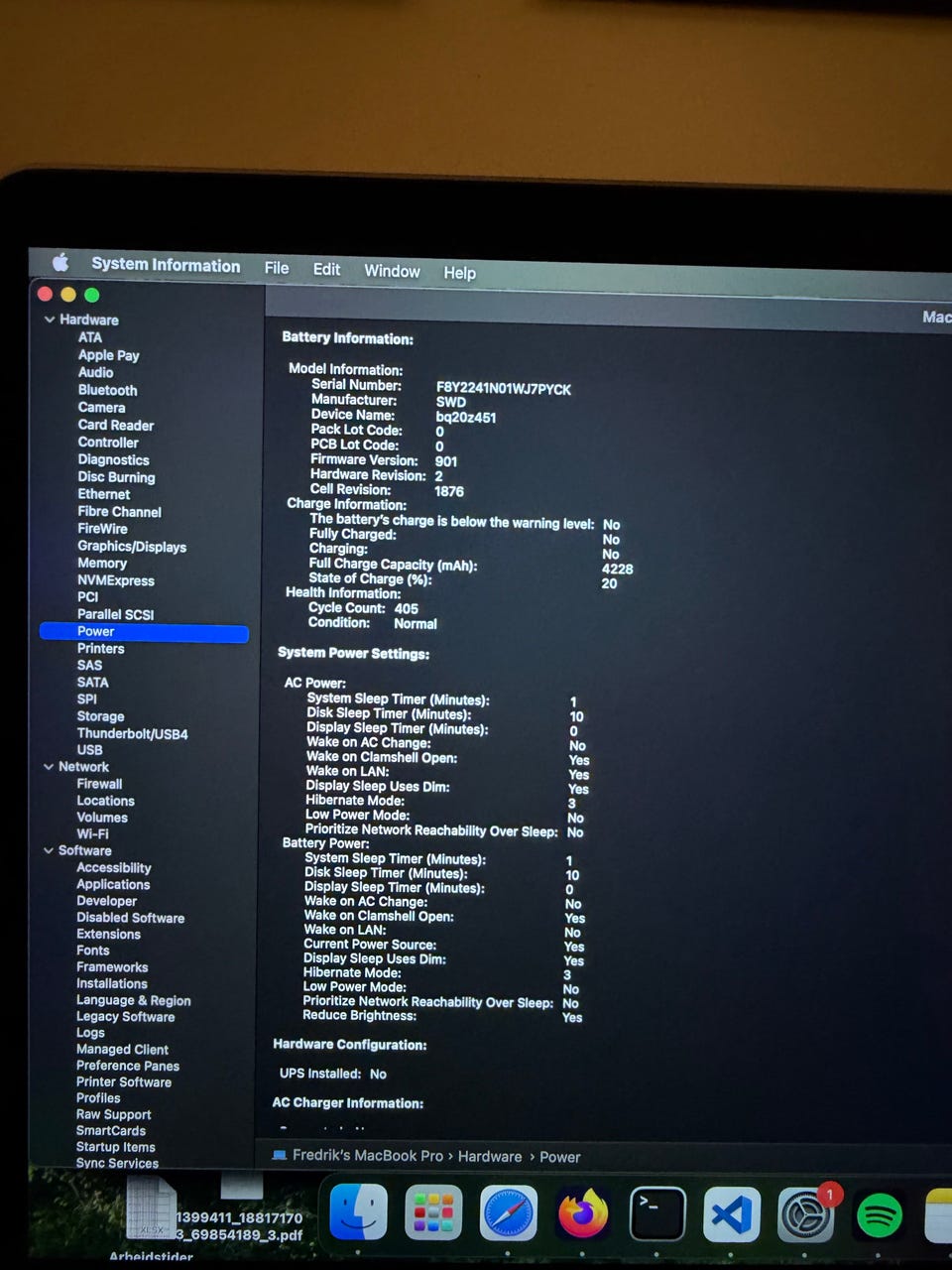This screenshot has width=952, height=1270.
Task: Launch Firefox from the Dock
Action: (x=583, y=1212)
